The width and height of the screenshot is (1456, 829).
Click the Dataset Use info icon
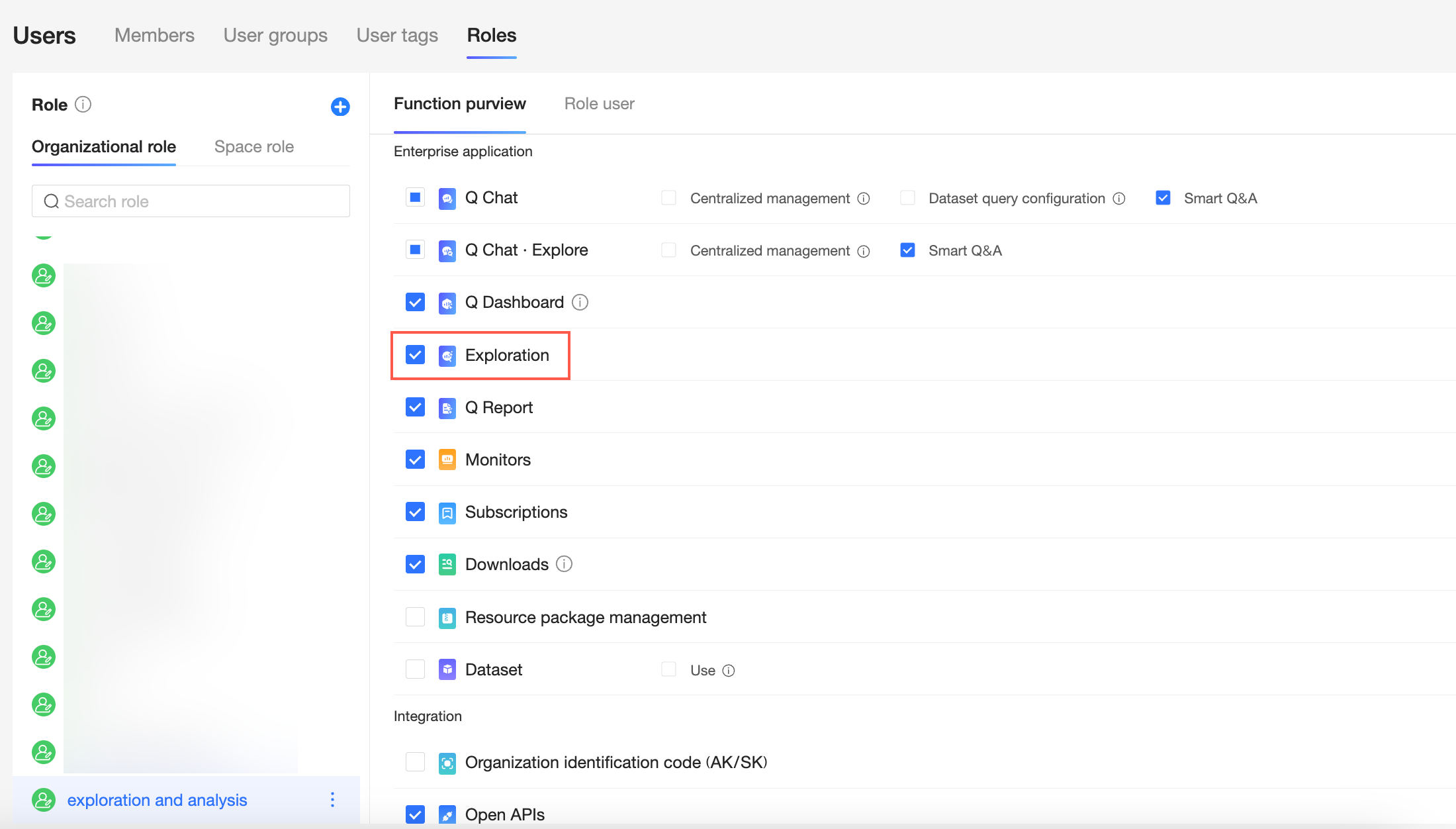point(729,671)
